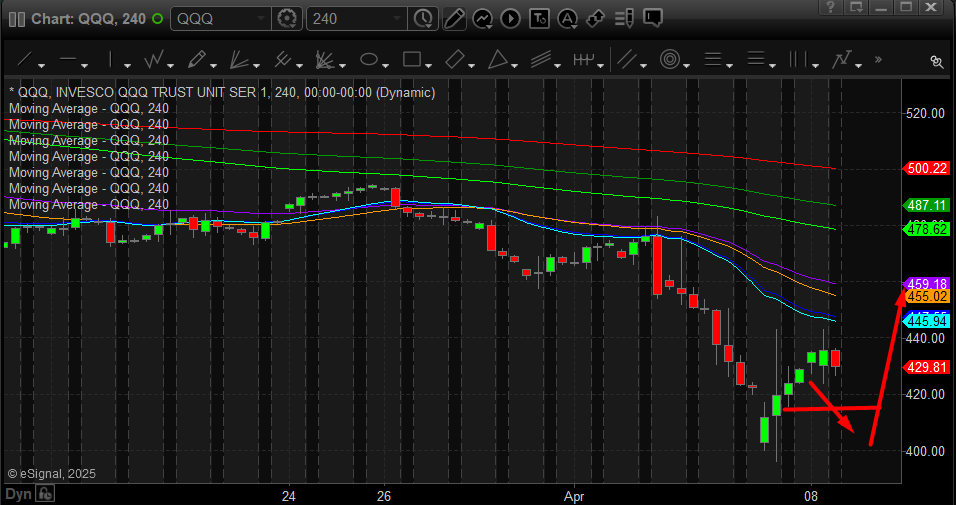Select the trend line drawing tool
This screenshot has width=956, height=505.
tap(24, 60)
